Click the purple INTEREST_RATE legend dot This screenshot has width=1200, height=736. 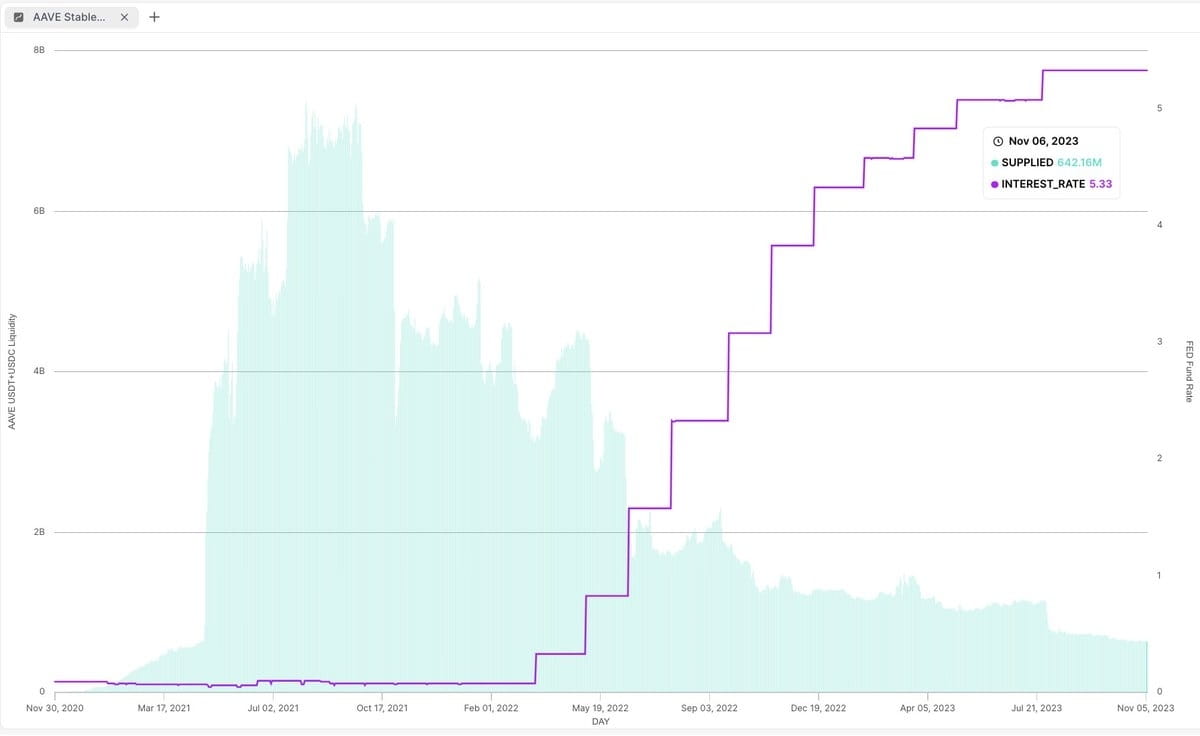click(x=994, y=184)
